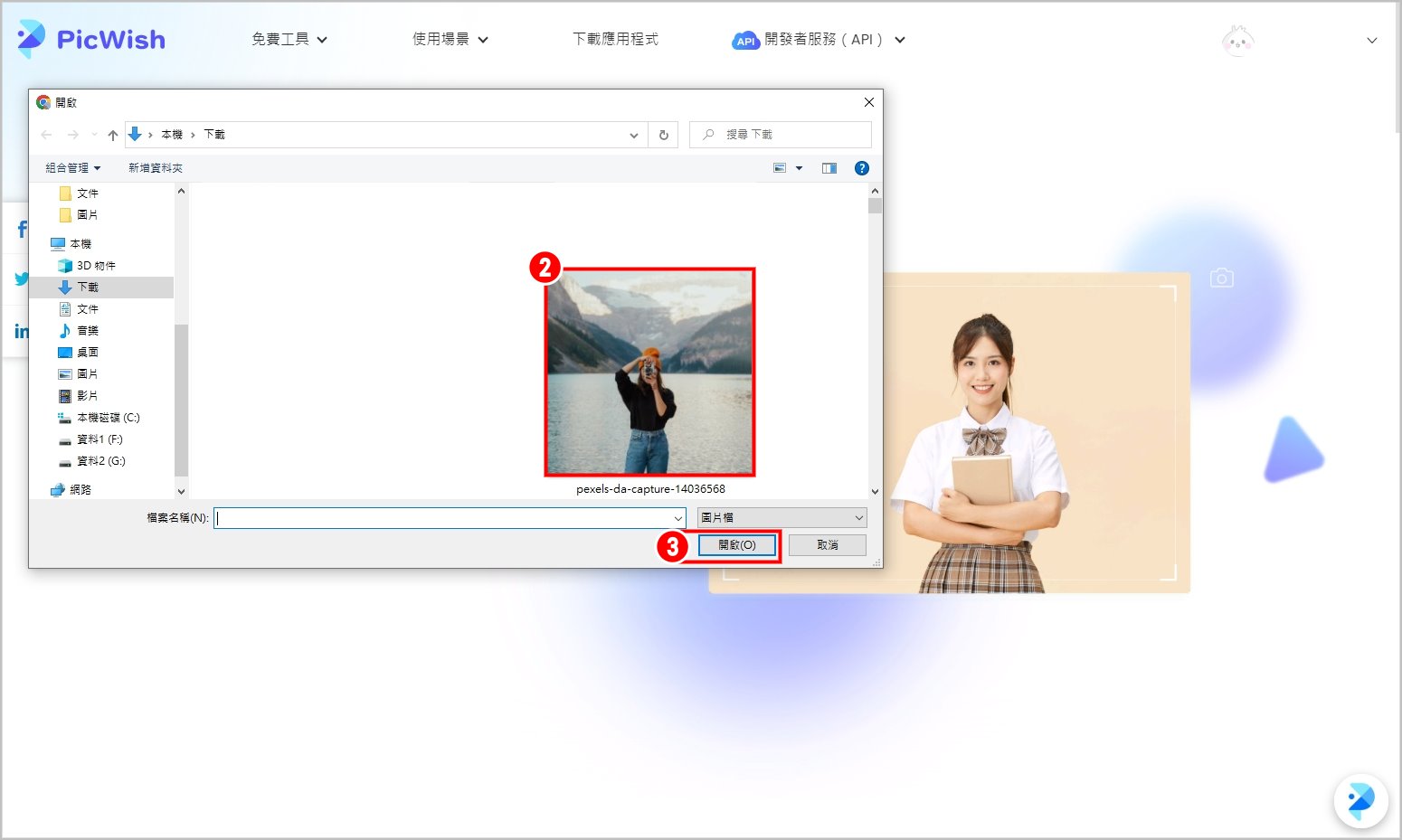Viewport: 1402px width, 840px height.
Task: Click the API badge icon
Action: click(x=745, y=41)
